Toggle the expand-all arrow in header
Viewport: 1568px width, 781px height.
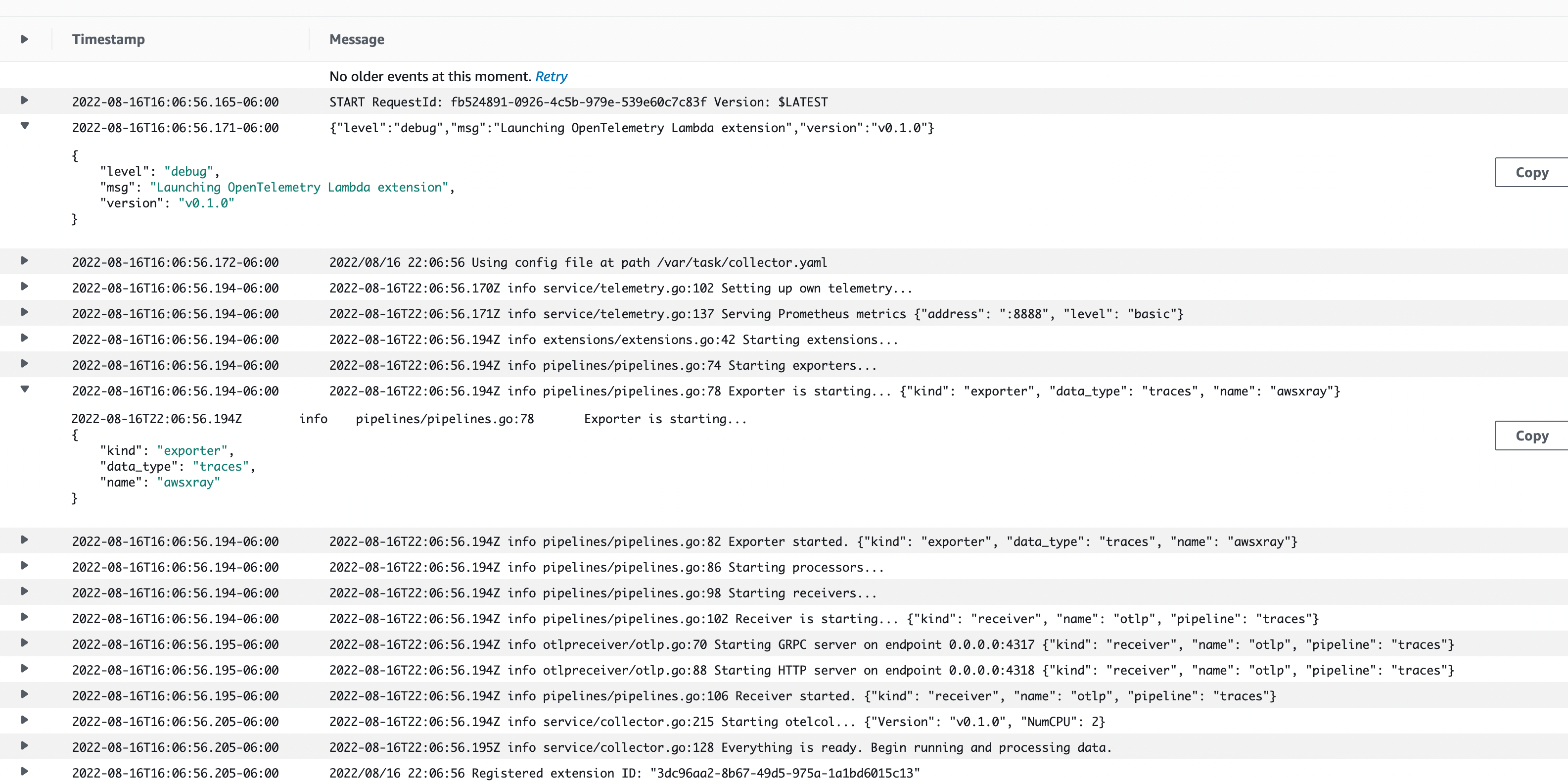point(24,39)
